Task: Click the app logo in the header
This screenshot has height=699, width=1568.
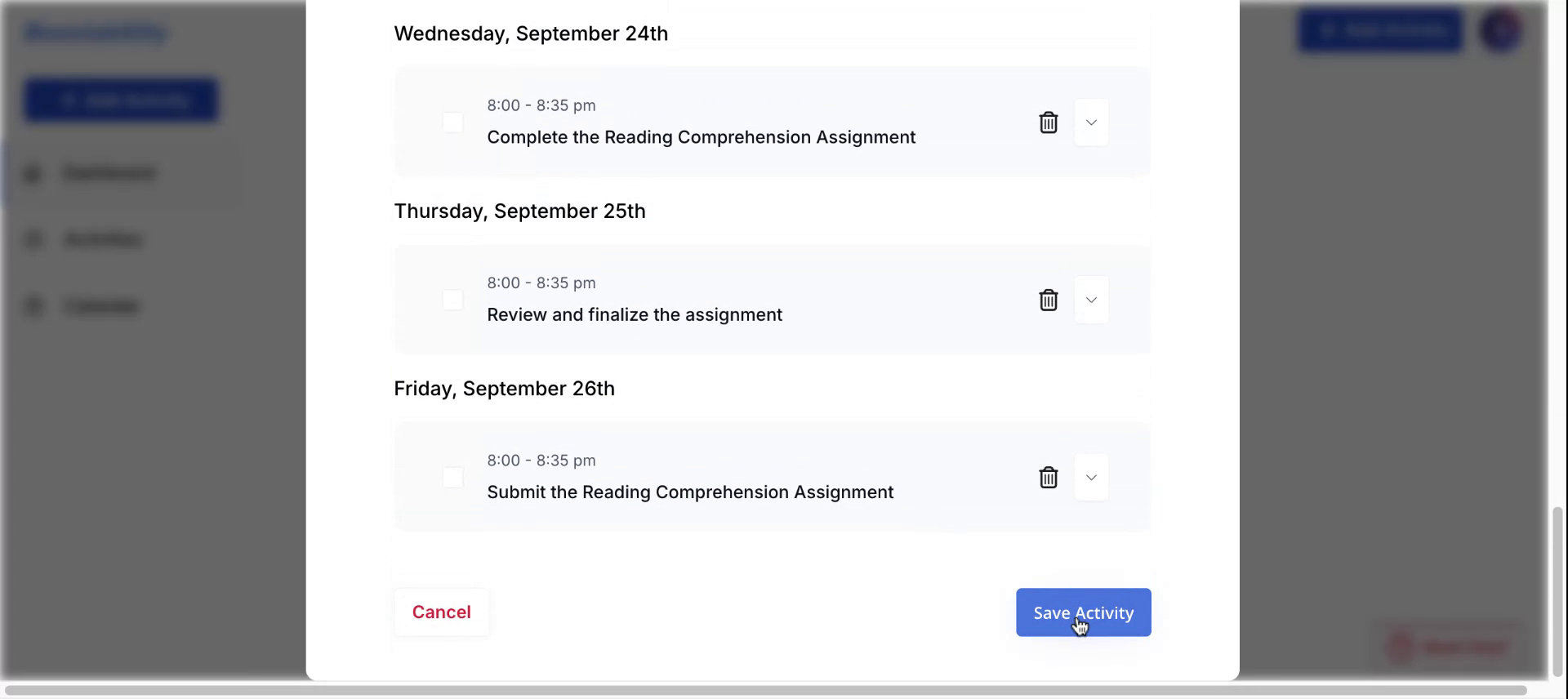Action: point(96,33)
